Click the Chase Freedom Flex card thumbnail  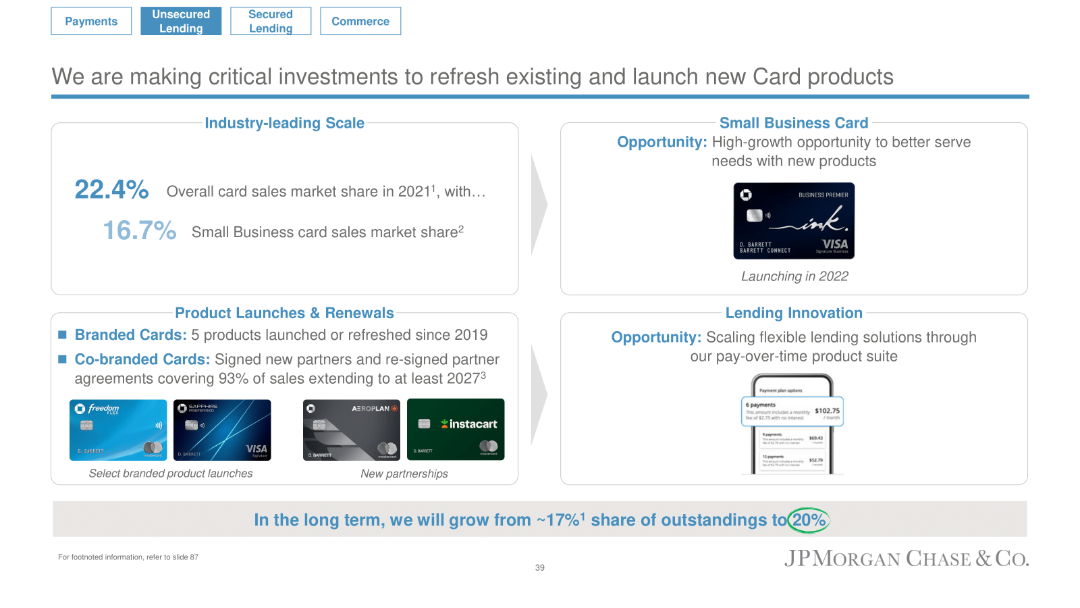[x=118, y=430]
